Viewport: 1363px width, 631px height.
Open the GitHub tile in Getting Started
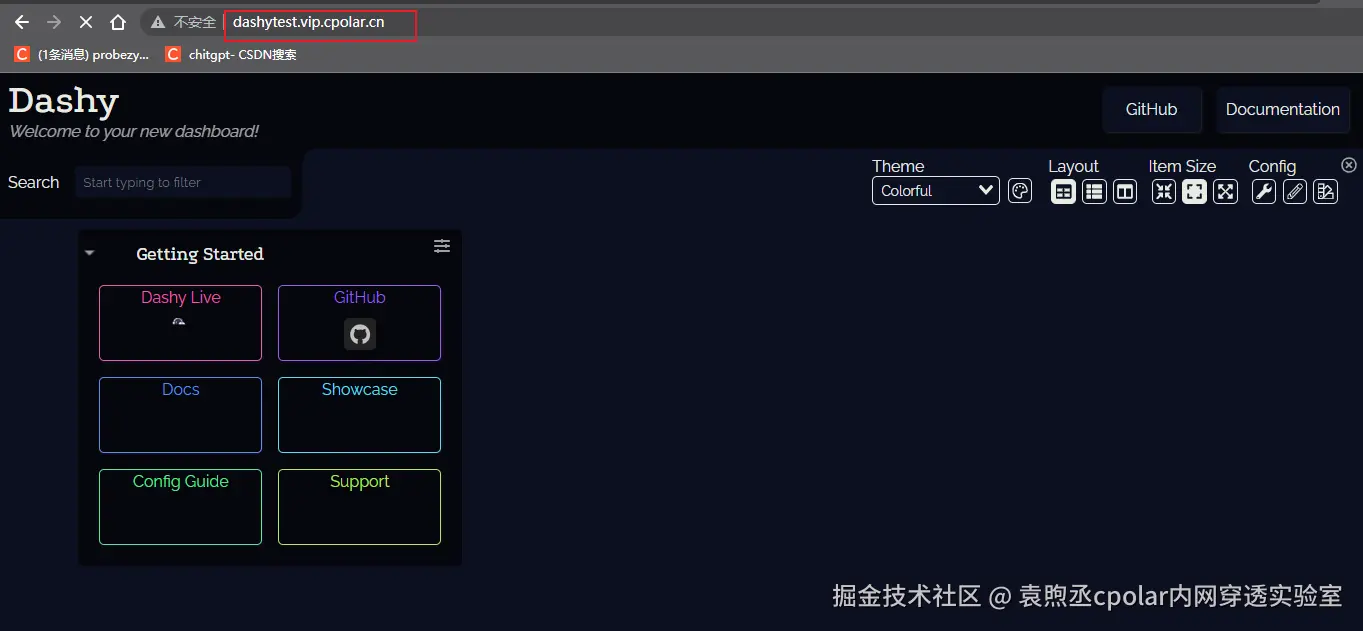(359, 323)
